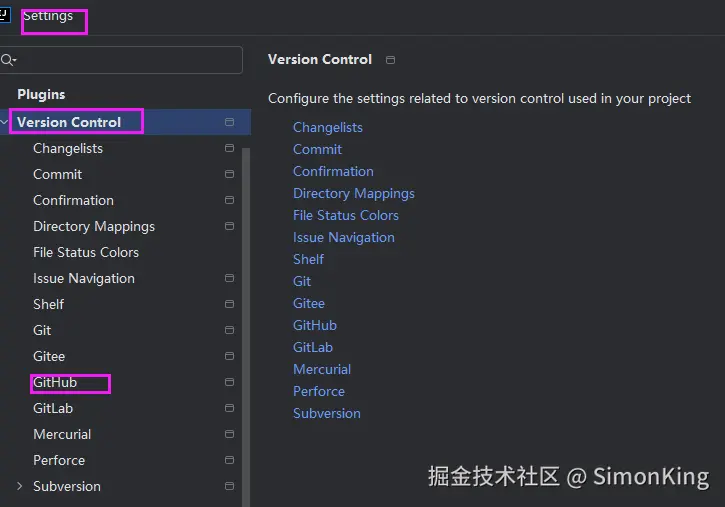Image resolution: width=725 pixels, height=507 pixels.
Task: Select GitHub in the settings tree
Action: (55, 382)
